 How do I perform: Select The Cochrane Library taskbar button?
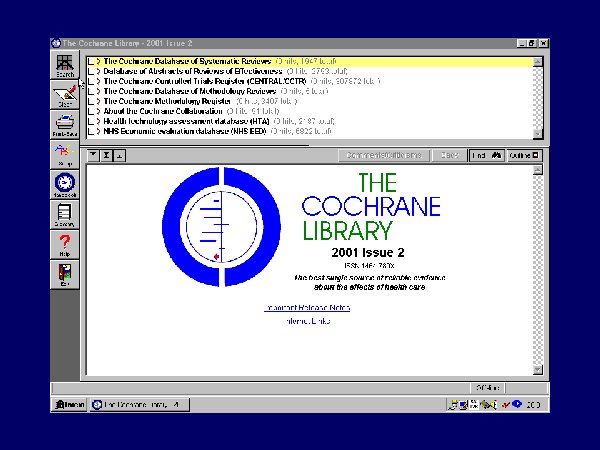(140, 404)
